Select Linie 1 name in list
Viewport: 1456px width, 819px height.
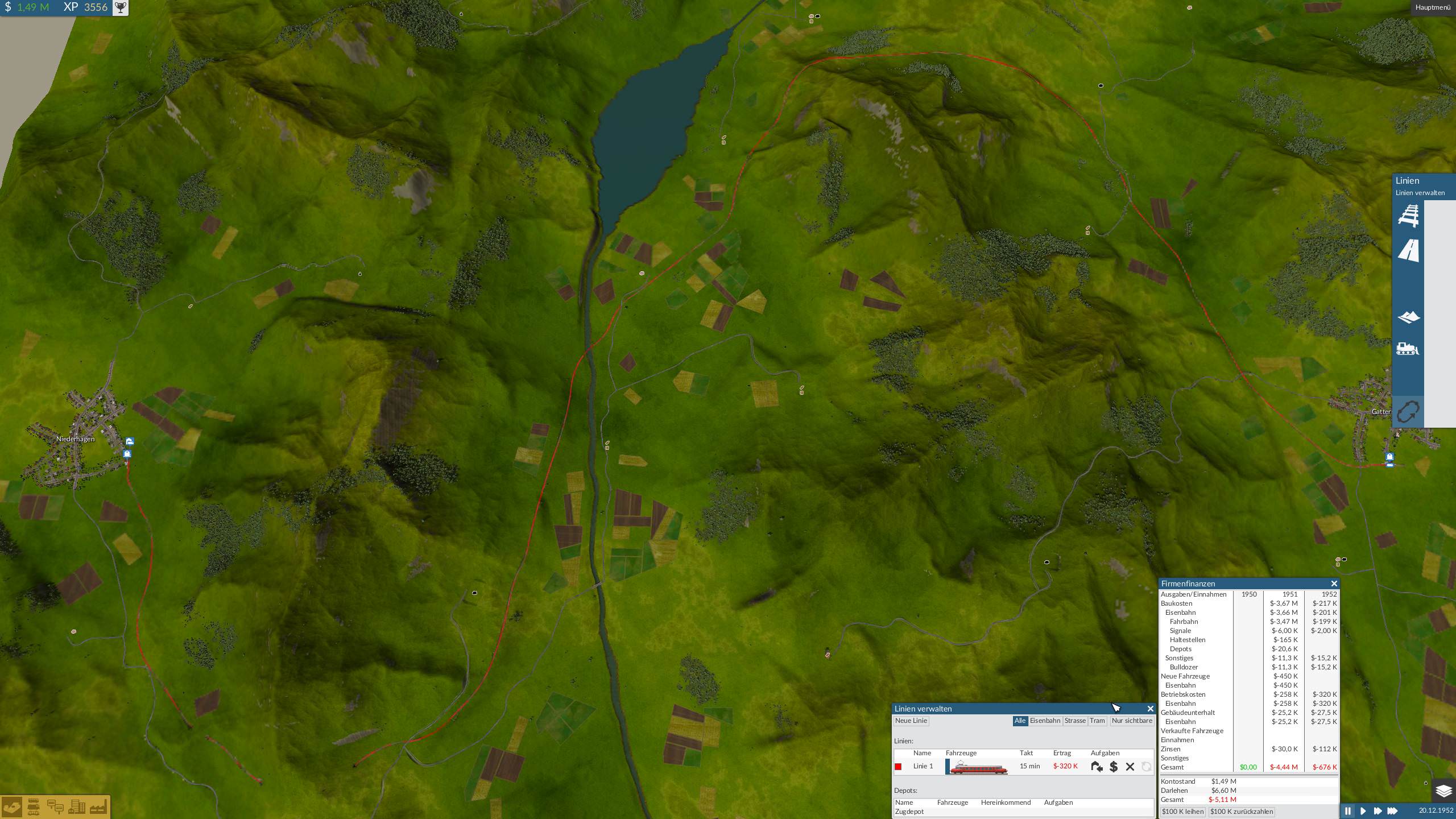pyautogui.click(x=923, y=766)
